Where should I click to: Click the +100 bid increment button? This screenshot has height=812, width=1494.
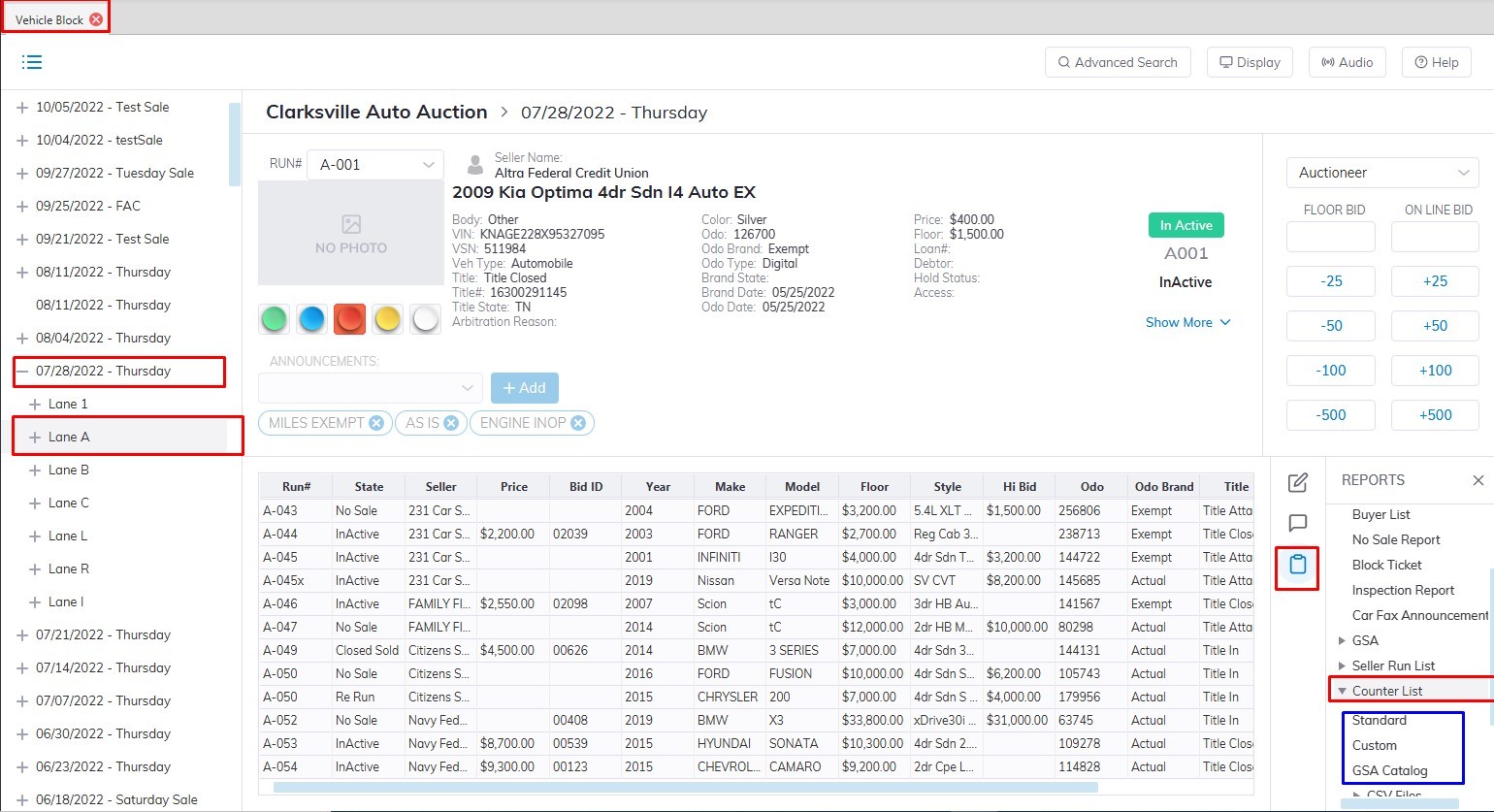point(1435,371)
